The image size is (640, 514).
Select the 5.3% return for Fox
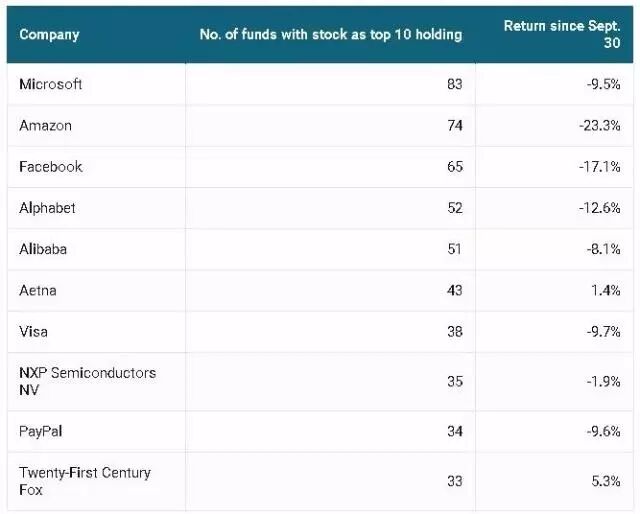coord(606,481)
